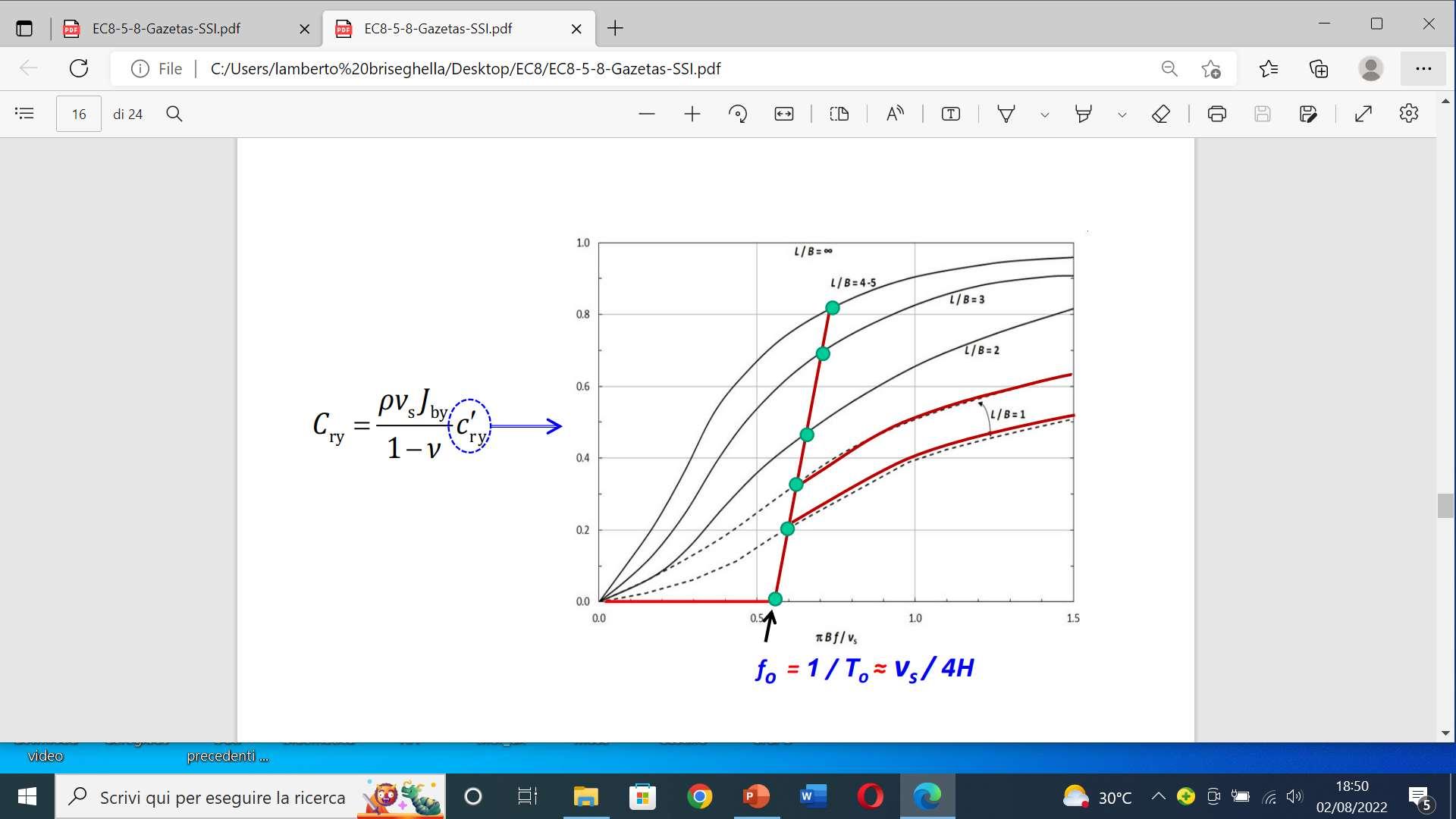Expand Highlight color options dropdown
Image resolution: width=1456 pixels, height=819 pixels.
(x=1122, y=115)
